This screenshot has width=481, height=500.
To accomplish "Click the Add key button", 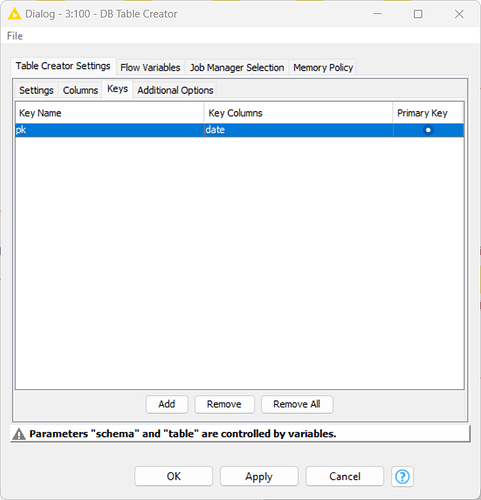I will [167, 404].
